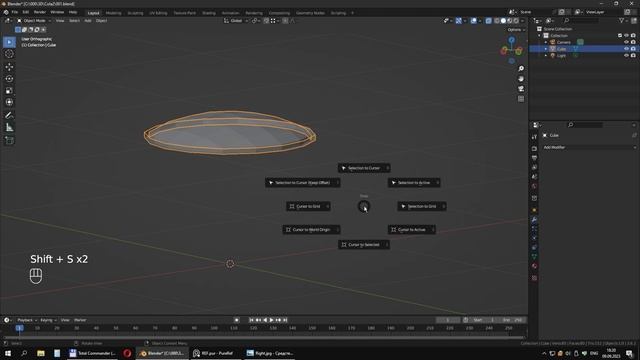Open the Physics properties tab icon
640x360 pixels.
pos(534,238)
